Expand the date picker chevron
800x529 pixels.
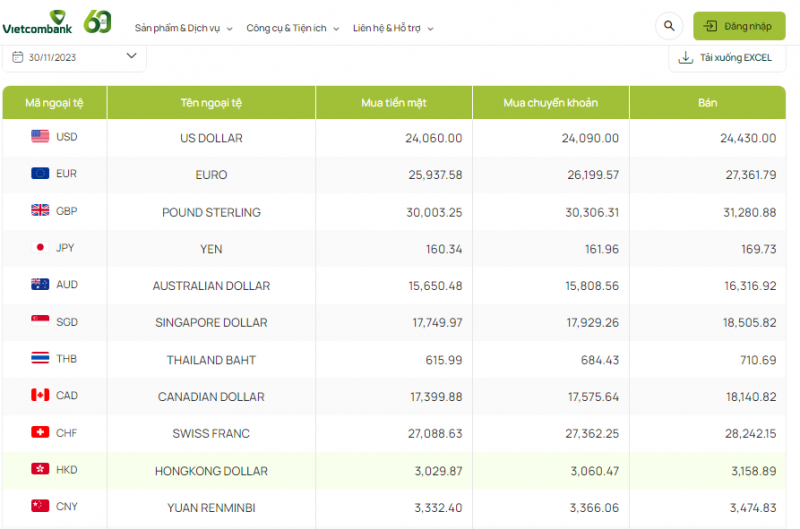click(x=131, y=56)
